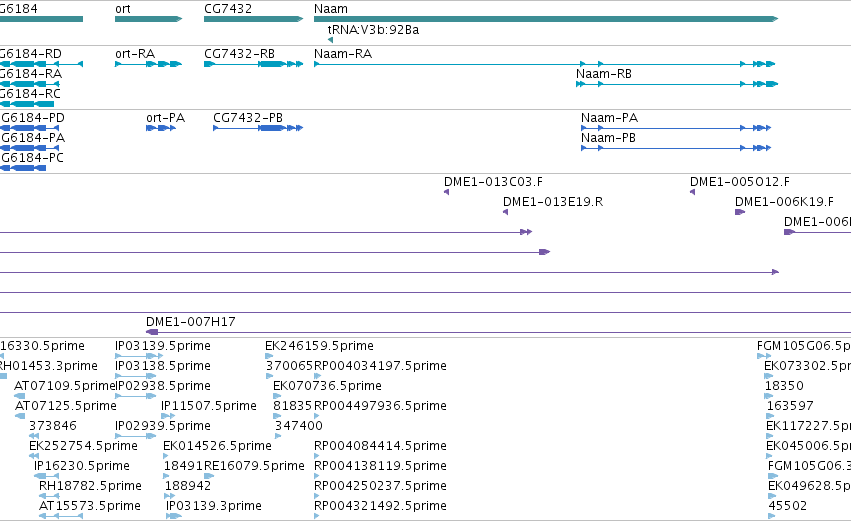Screen dimensions: 851x521
Task: Click the ort-PA protein feature
Action: point(161,128)
